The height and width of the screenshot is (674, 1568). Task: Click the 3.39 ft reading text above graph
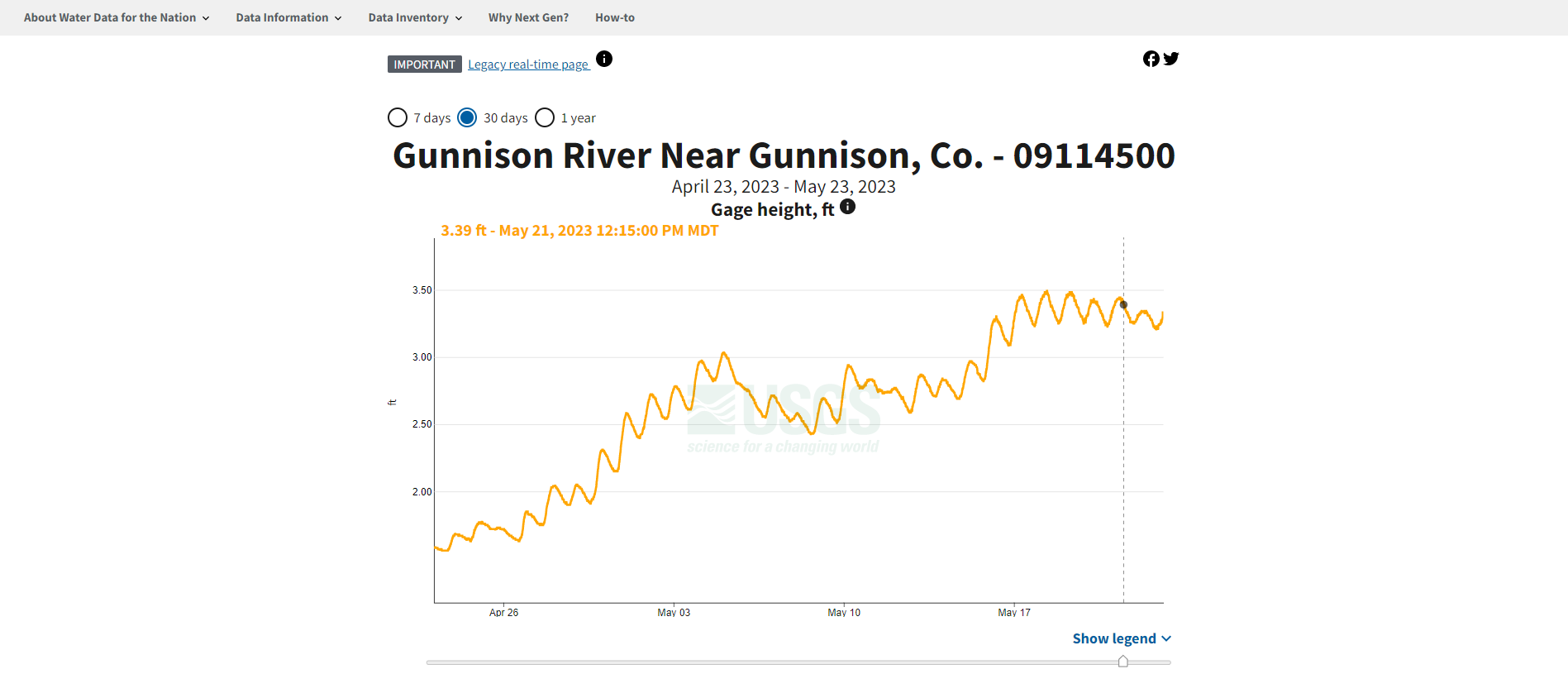(x=579, y=231)
